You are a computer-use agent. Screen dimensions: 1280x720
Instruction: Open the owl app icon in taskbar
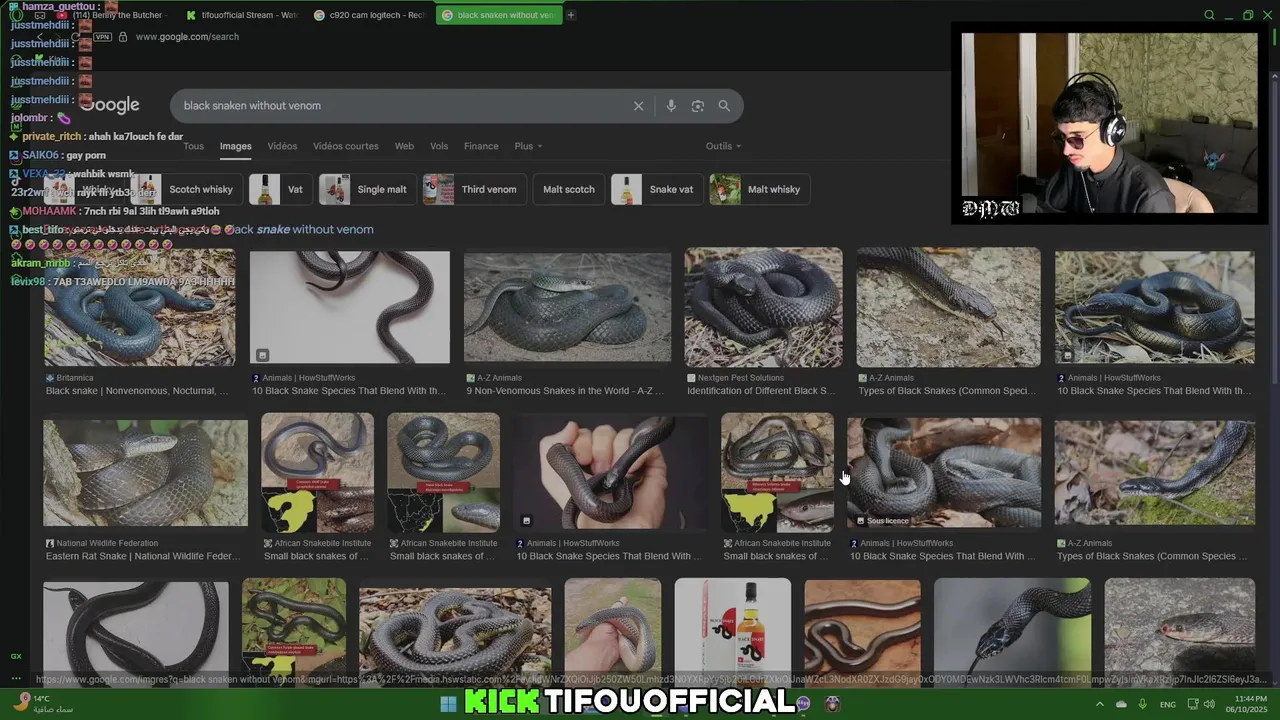pyautogui.click(x=833, y=704)
